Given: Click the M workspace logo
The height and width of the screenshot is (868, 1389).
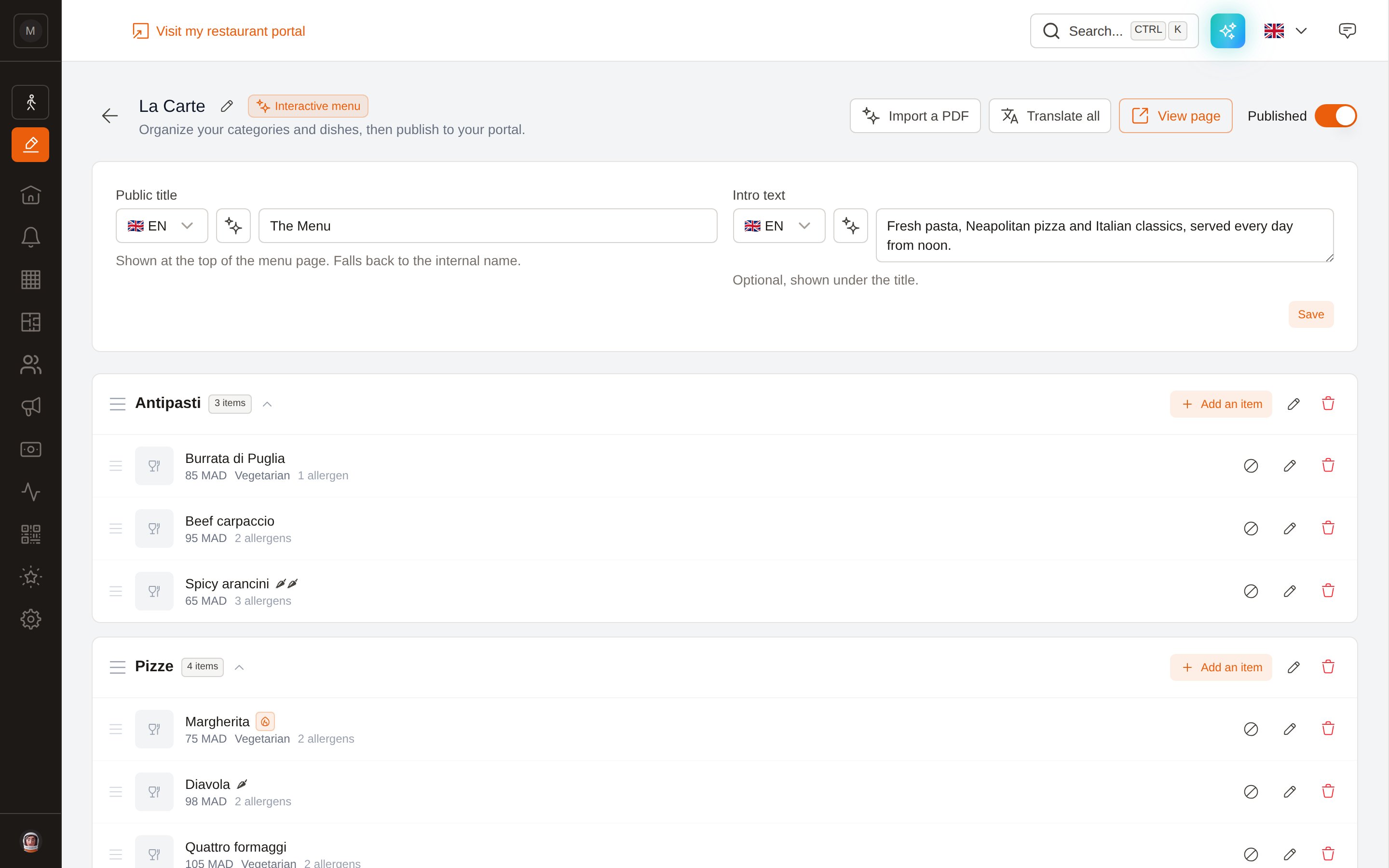Looking at the screenshot, I should pyautogui.click(x=30, y=31).
